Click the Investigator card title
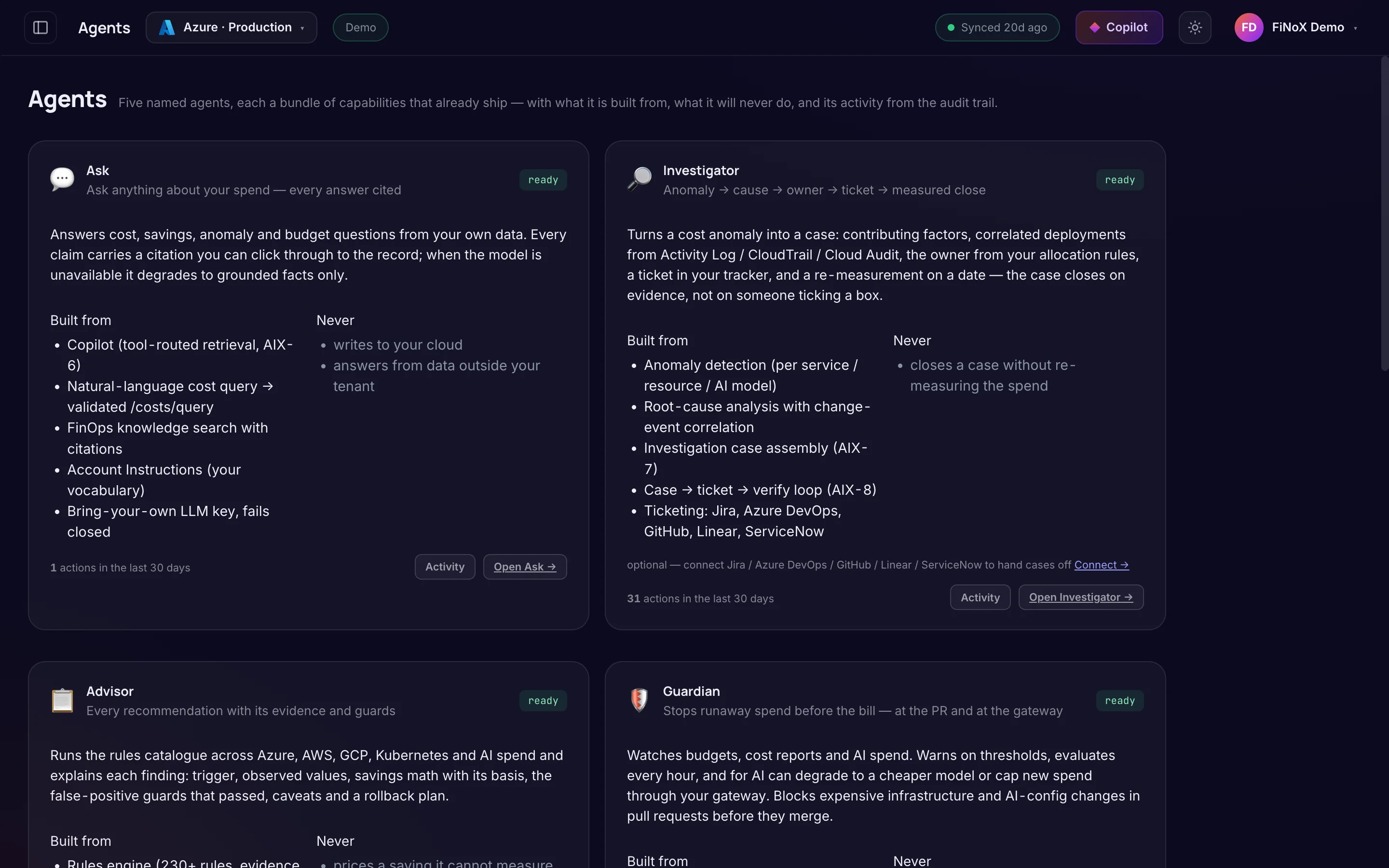1389x868 pixels. pyautogui.click(x=700, y=171)
